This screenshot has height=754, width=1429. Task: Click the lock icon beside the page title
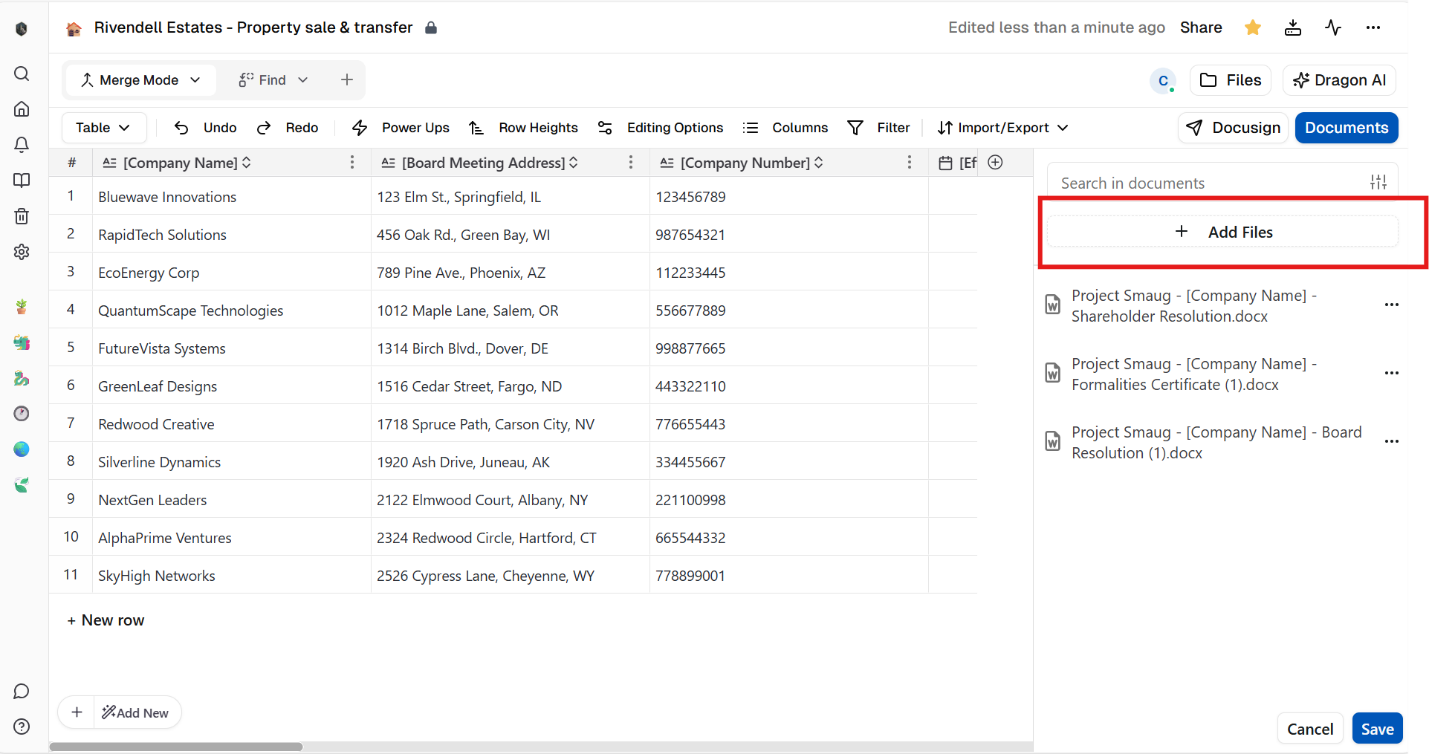[x=431, y=28]
